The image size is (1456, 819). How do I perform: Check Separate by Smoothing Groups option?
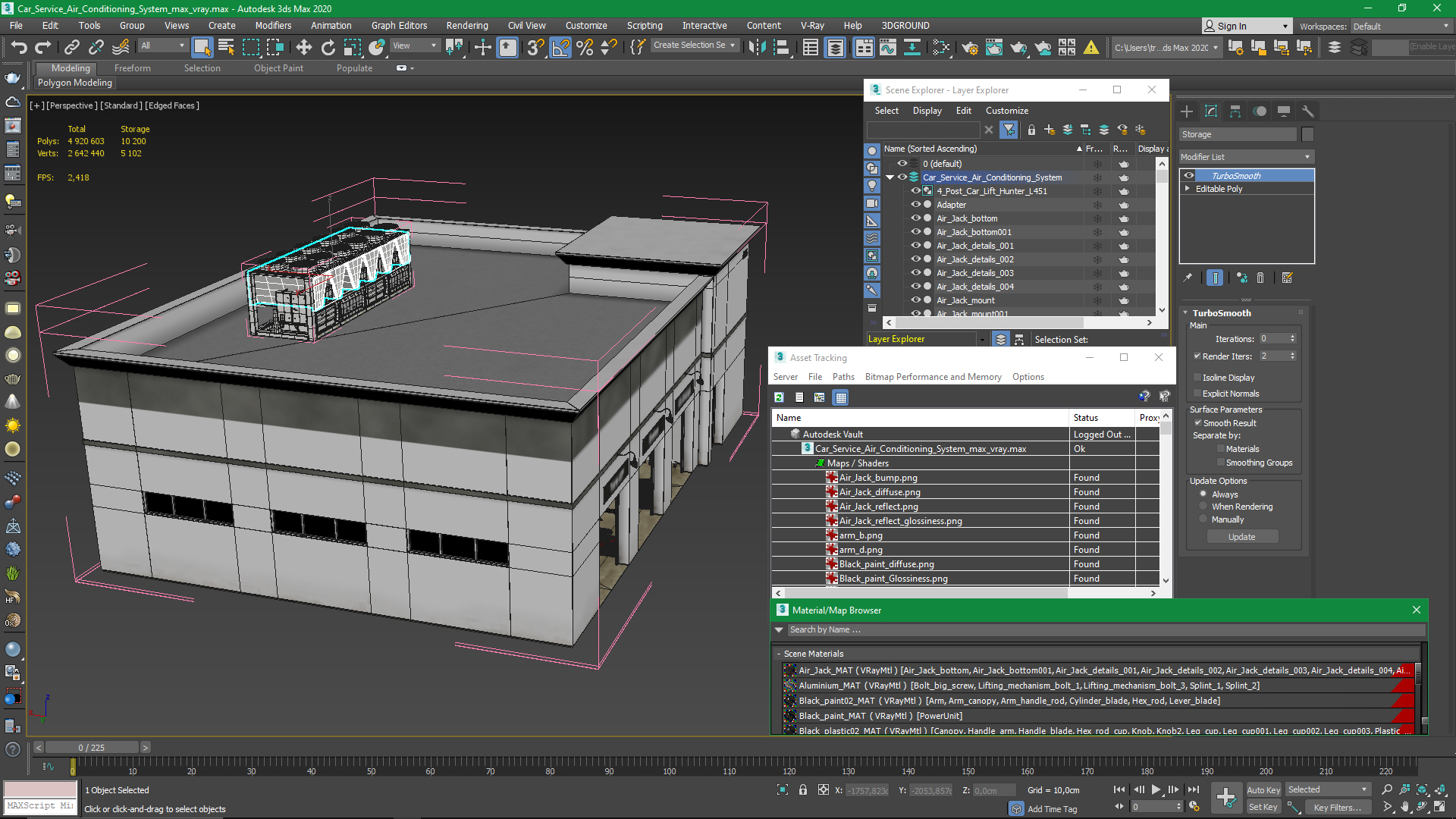[x=1221, y=463]
